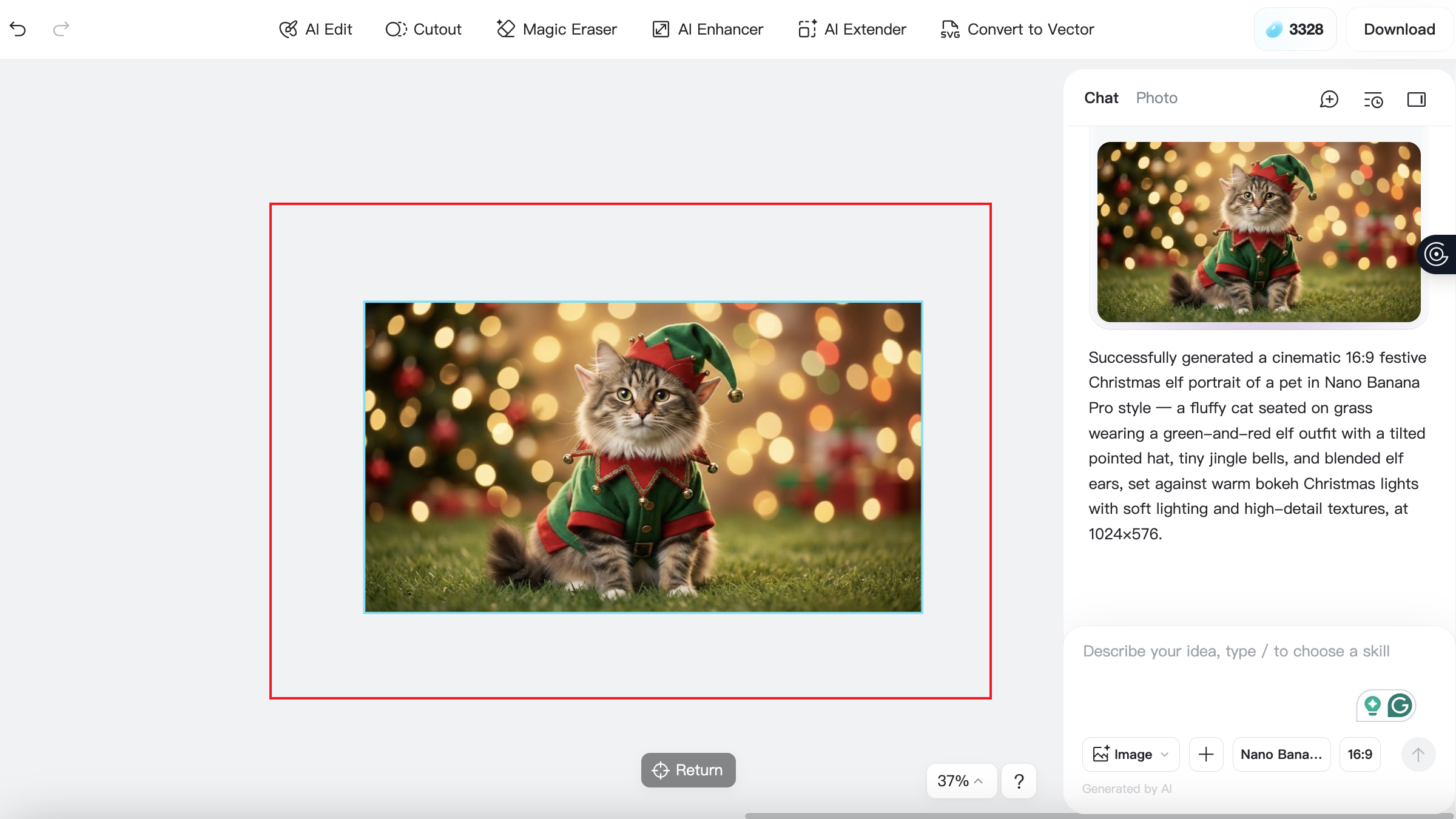Activate the Magic Eraser tool
This screenshot has height=819, width=1456.
pyautogui.click(x=557, y=29)
